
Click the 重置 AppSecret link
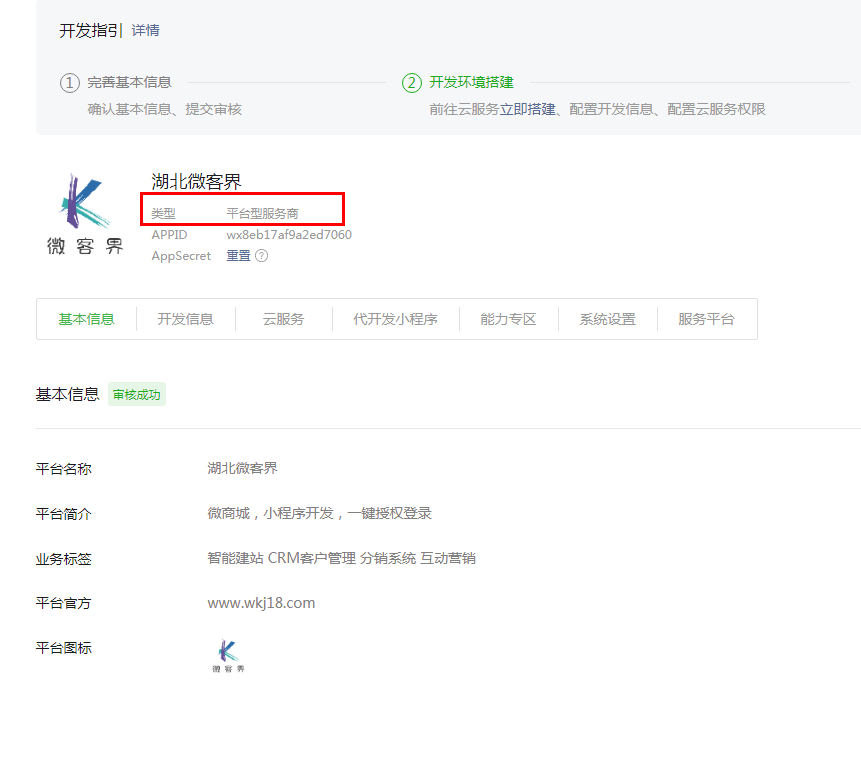click(238, 256)
